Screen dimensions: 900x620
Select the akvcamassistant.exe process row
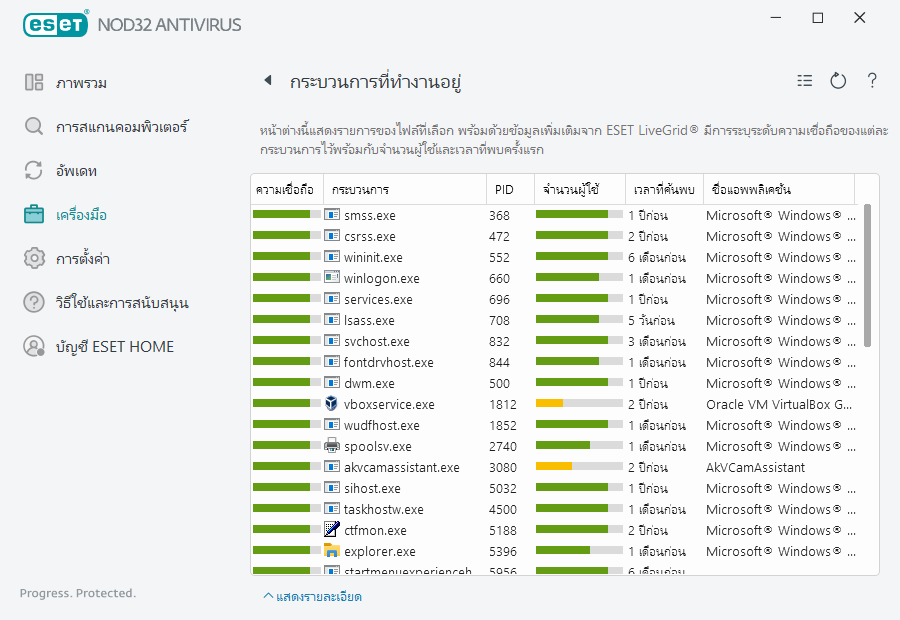click(x=401, y=468)
